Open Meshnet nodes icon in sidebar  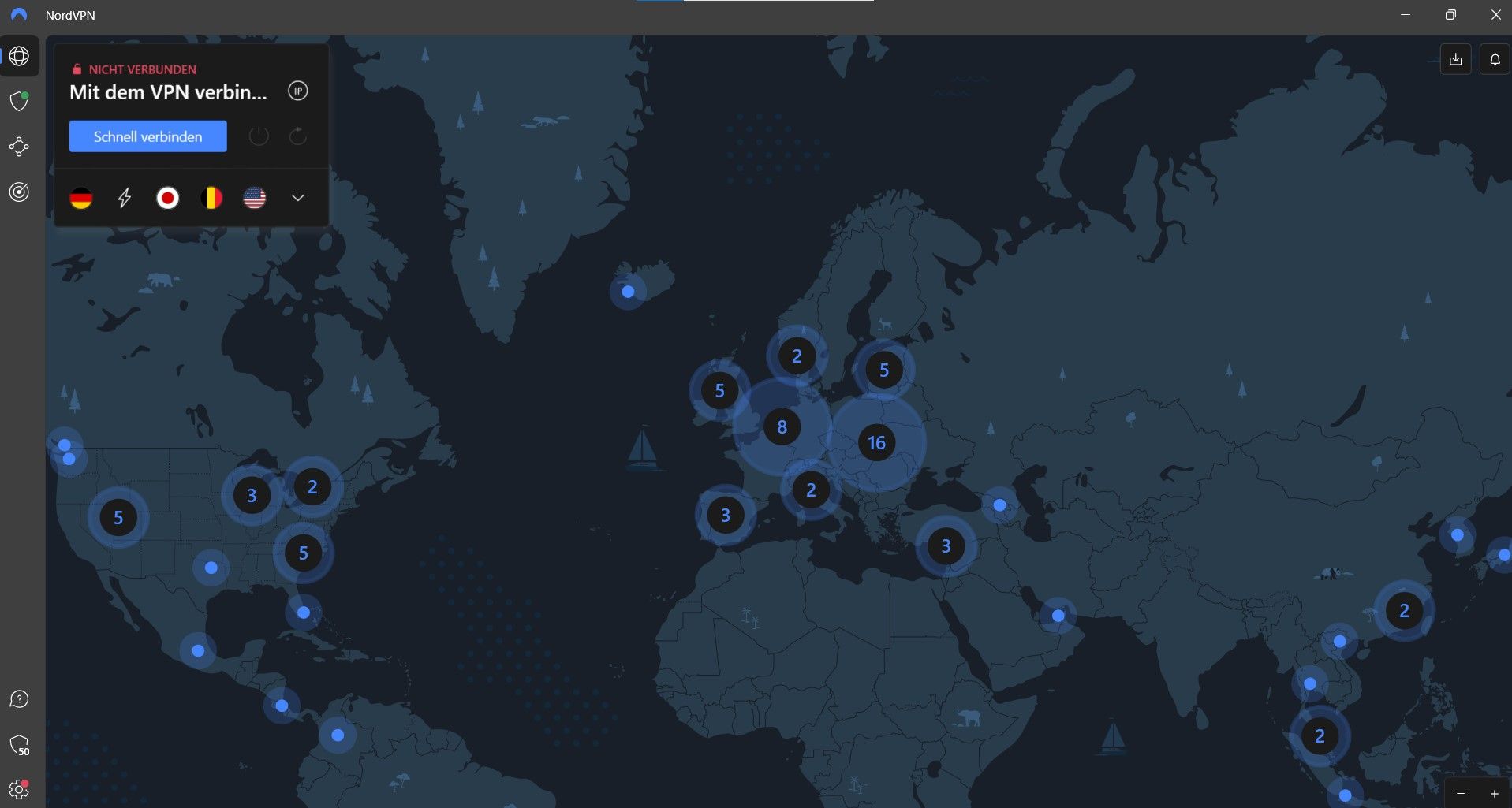pyautogui.click(x=19, y=147)
